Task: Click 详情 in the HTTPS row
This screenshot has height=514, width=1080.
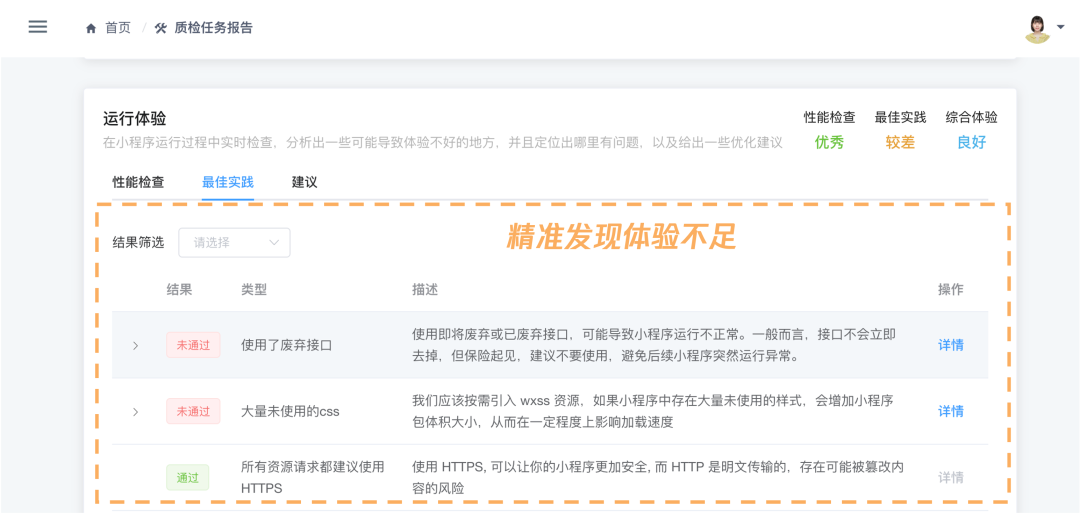Action: (951, 477)
